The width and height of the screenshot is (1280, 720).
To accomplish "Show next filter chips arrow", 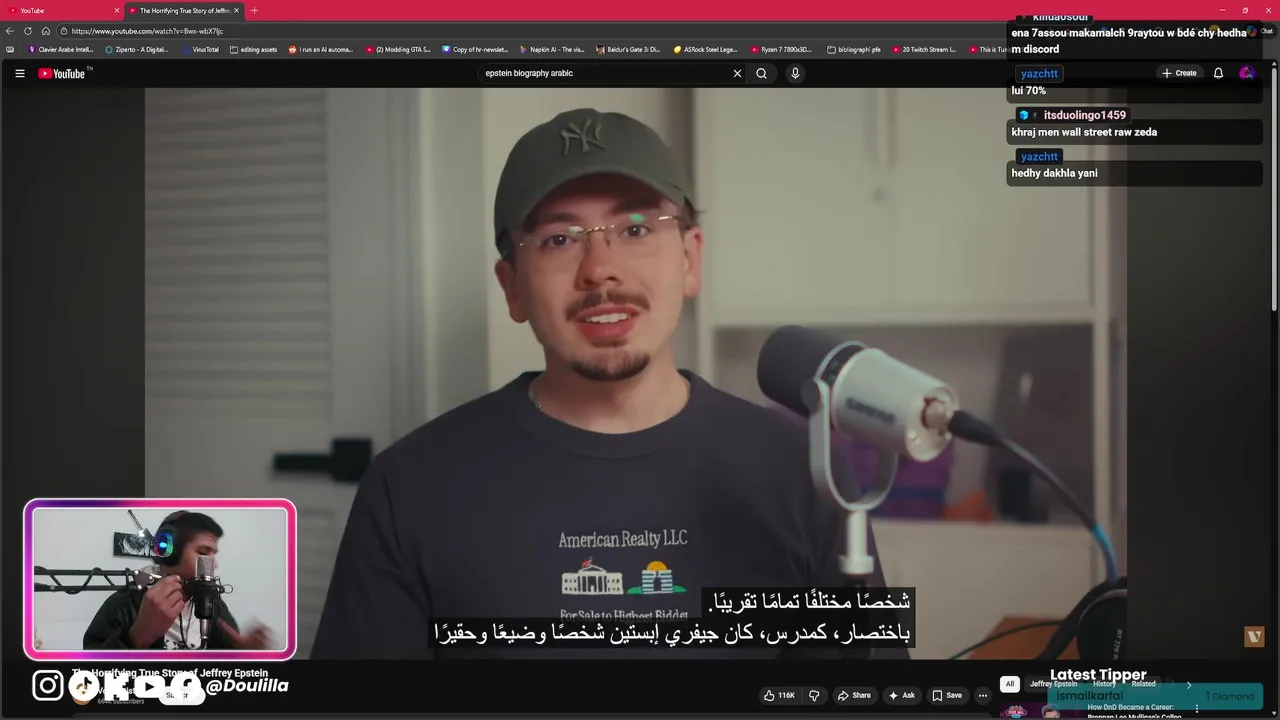I will coord(1189,684).
